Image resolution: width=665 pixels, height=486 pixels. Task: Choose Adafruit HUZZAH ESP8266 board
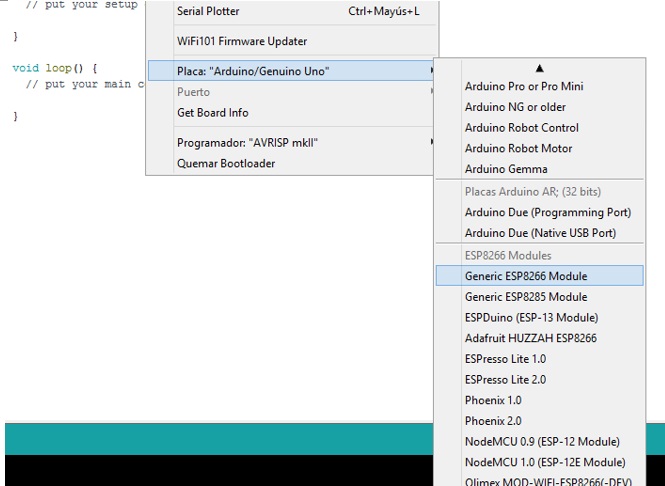click(530, 339)
